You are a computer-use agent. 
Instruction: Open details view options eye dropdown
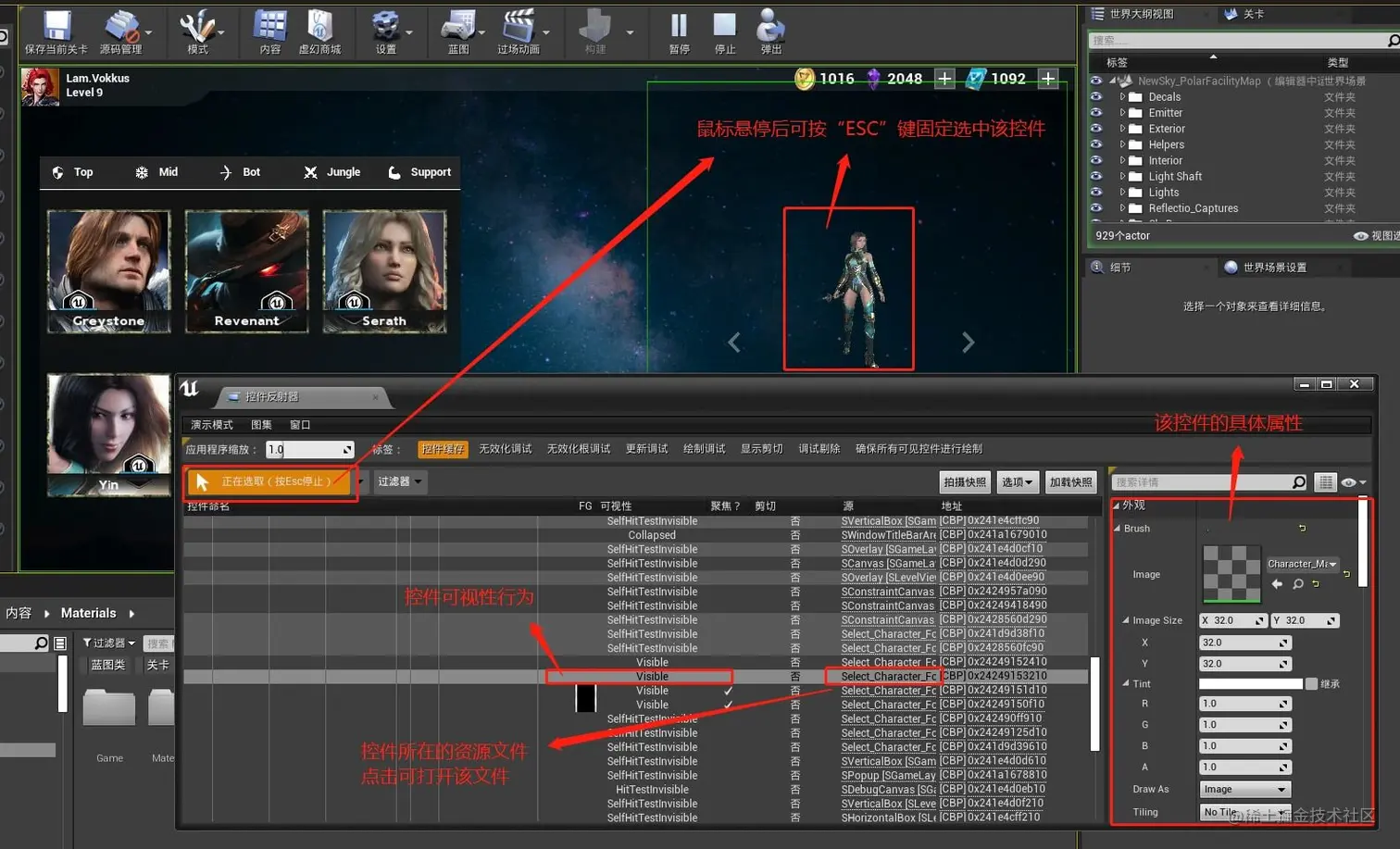1354,482
